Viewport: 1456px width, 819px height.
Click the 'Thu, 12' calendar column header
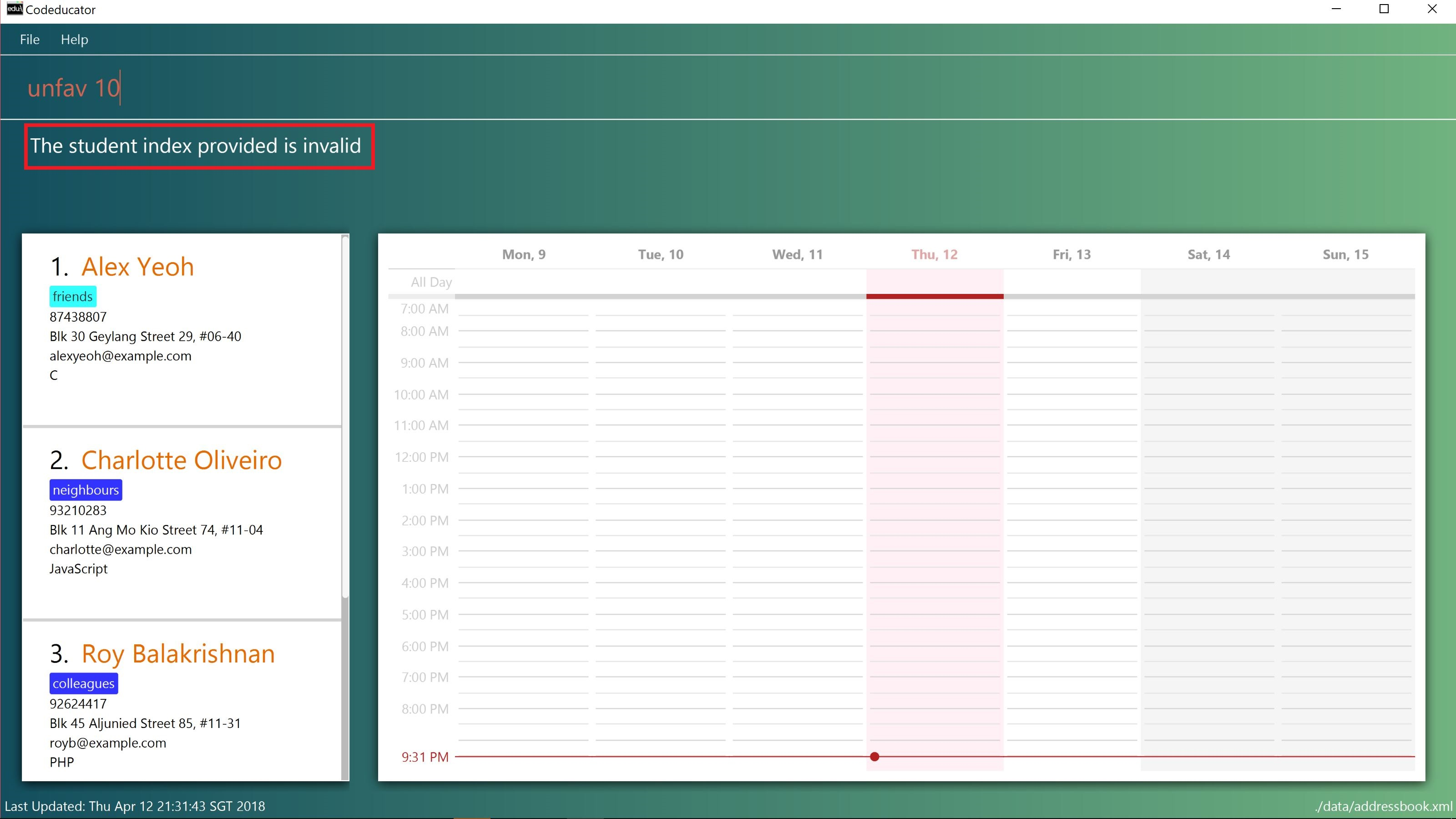[934, 254]
